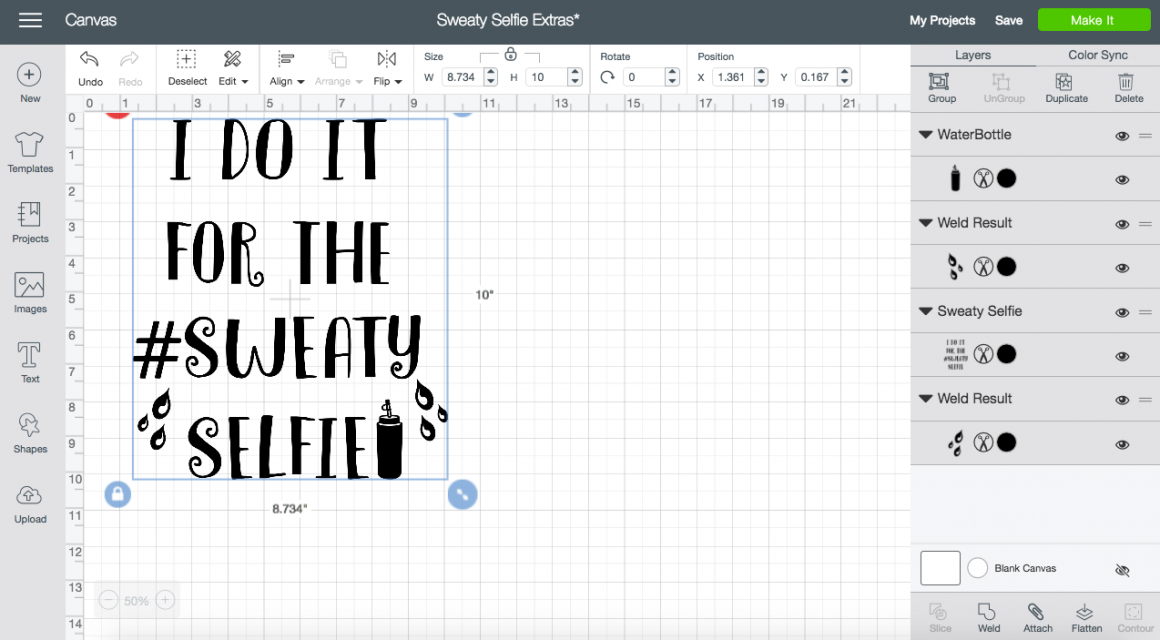
Task: Switch to the Layers tab
Action: click(x=972, y=55)
